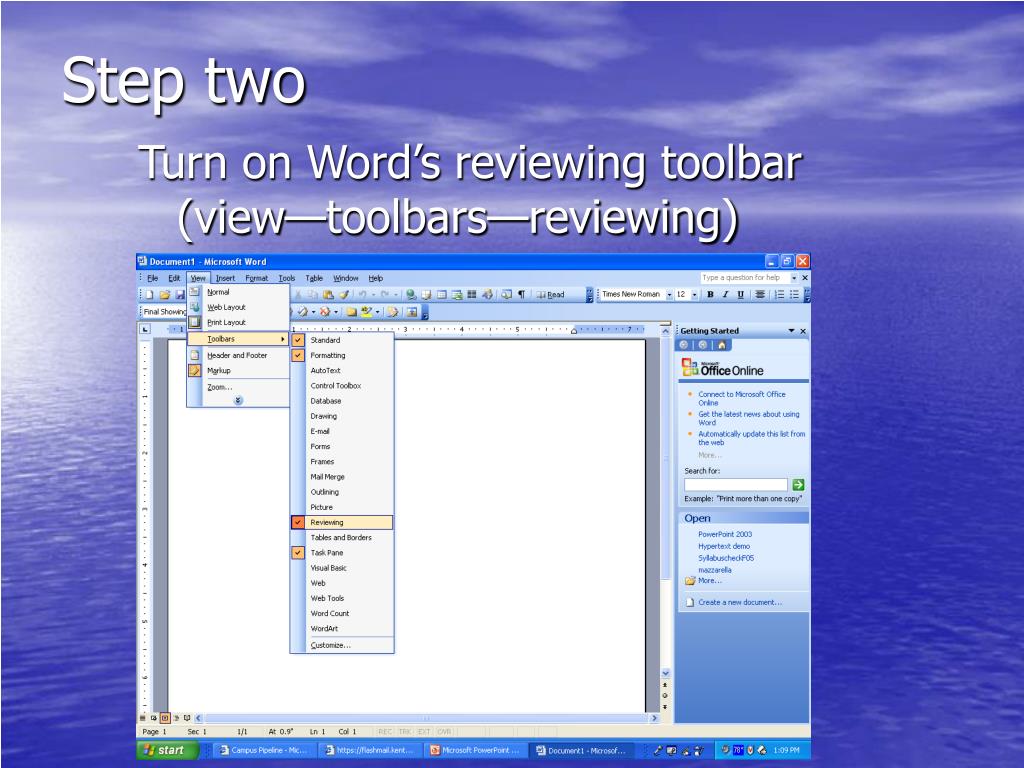Expand the Toolbars submenu arrow entry
Image resolution: width=1024 pixels, height=768 pixels.
coord(238,339)
